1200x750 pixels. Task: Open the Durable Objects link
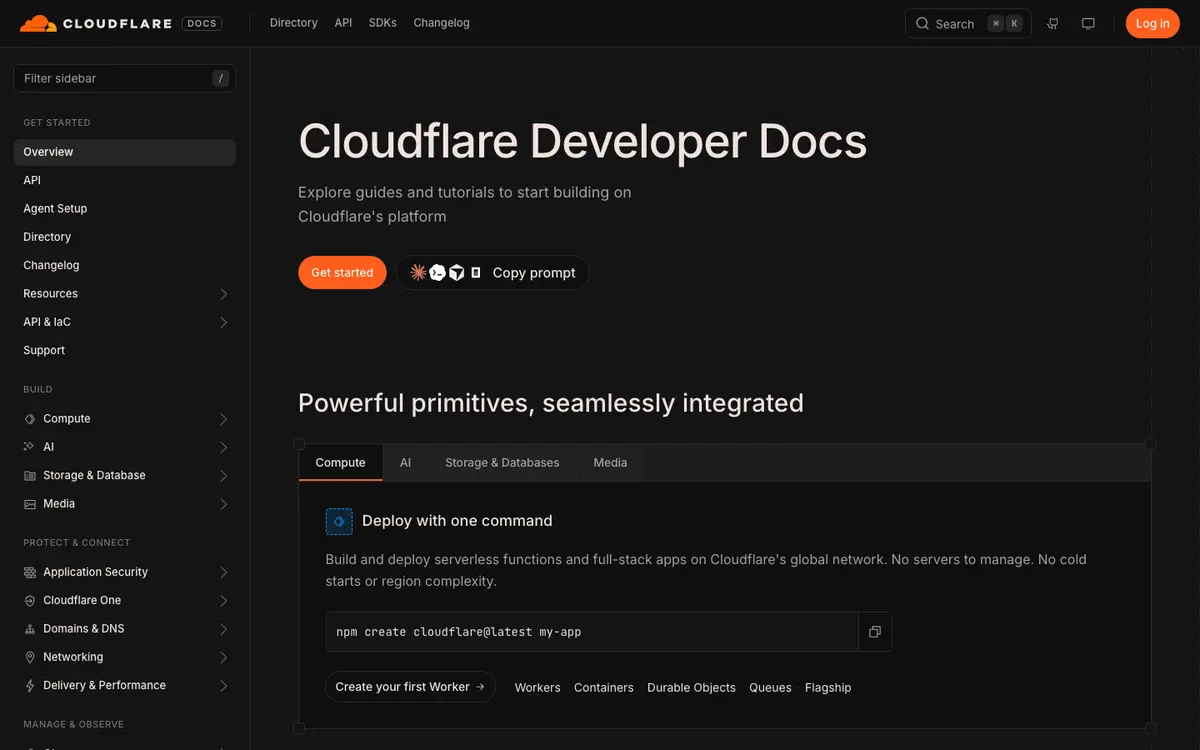pyautogui.click(x=691, y=688)
